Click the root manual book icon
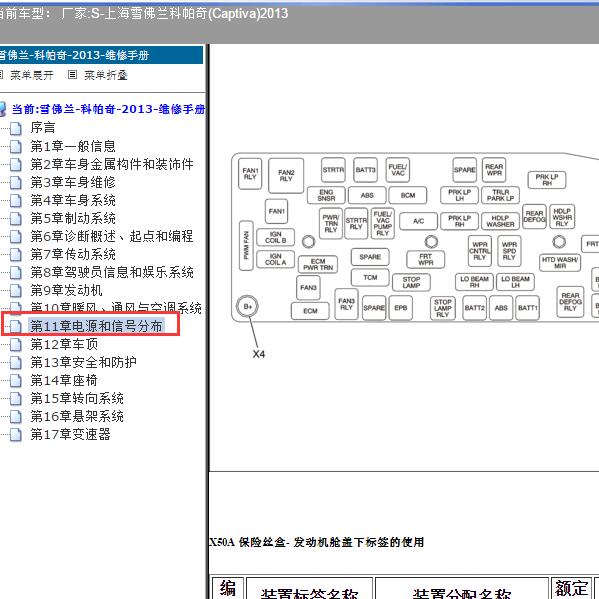 [x=3, y=109]
